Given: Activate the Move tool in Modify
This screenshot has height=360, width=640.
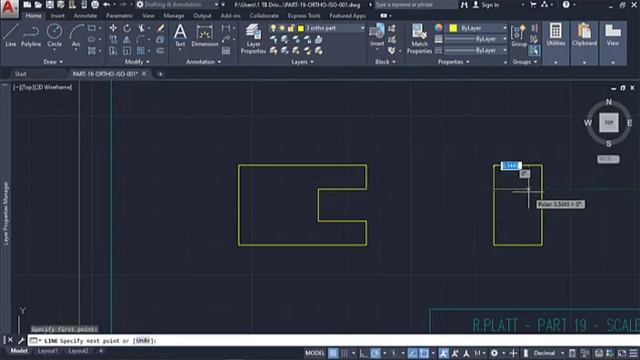Looking at the screenshot, I should click(113, 28).
